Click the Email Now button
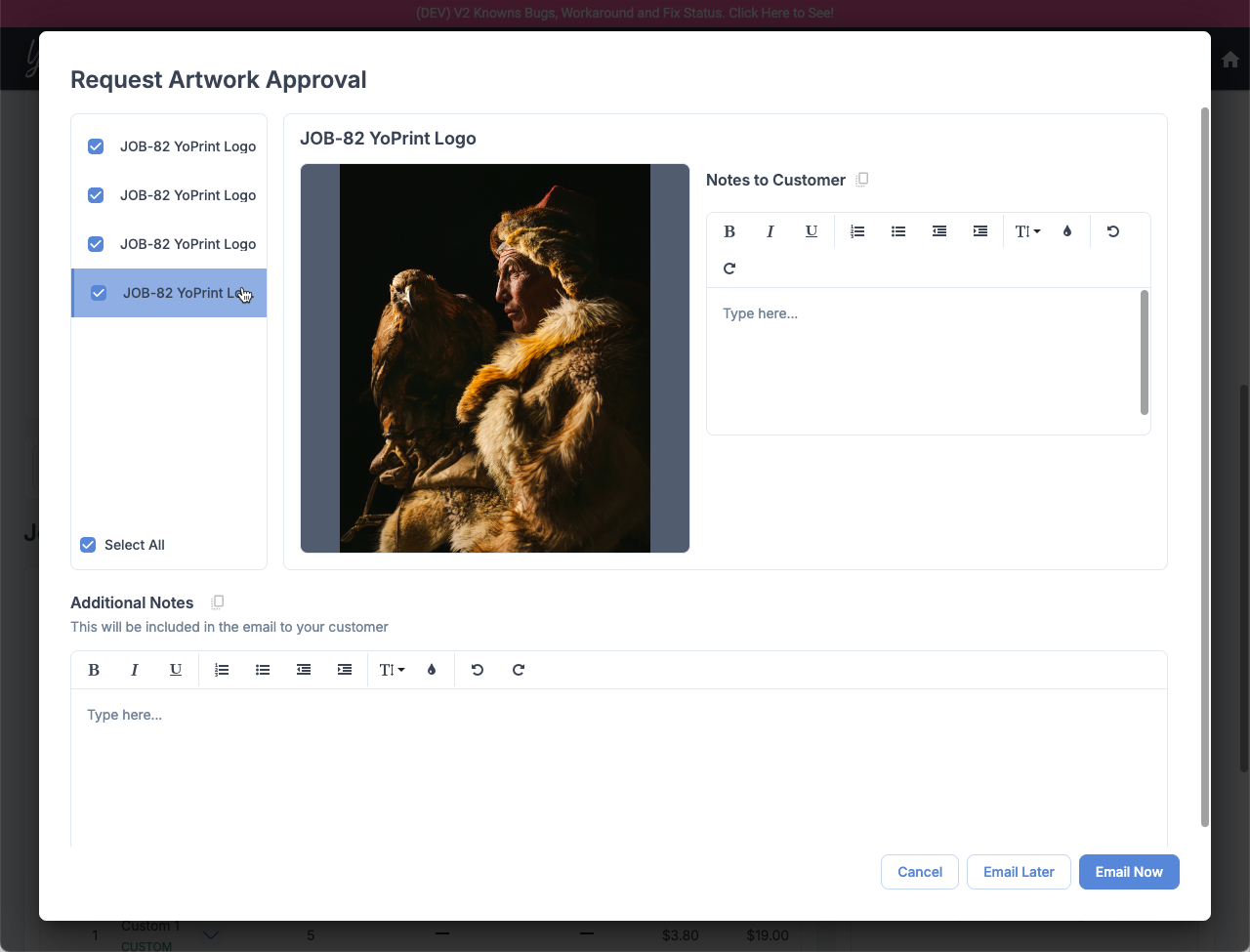The image size is (1250, 952). [x=1128, y=872]
